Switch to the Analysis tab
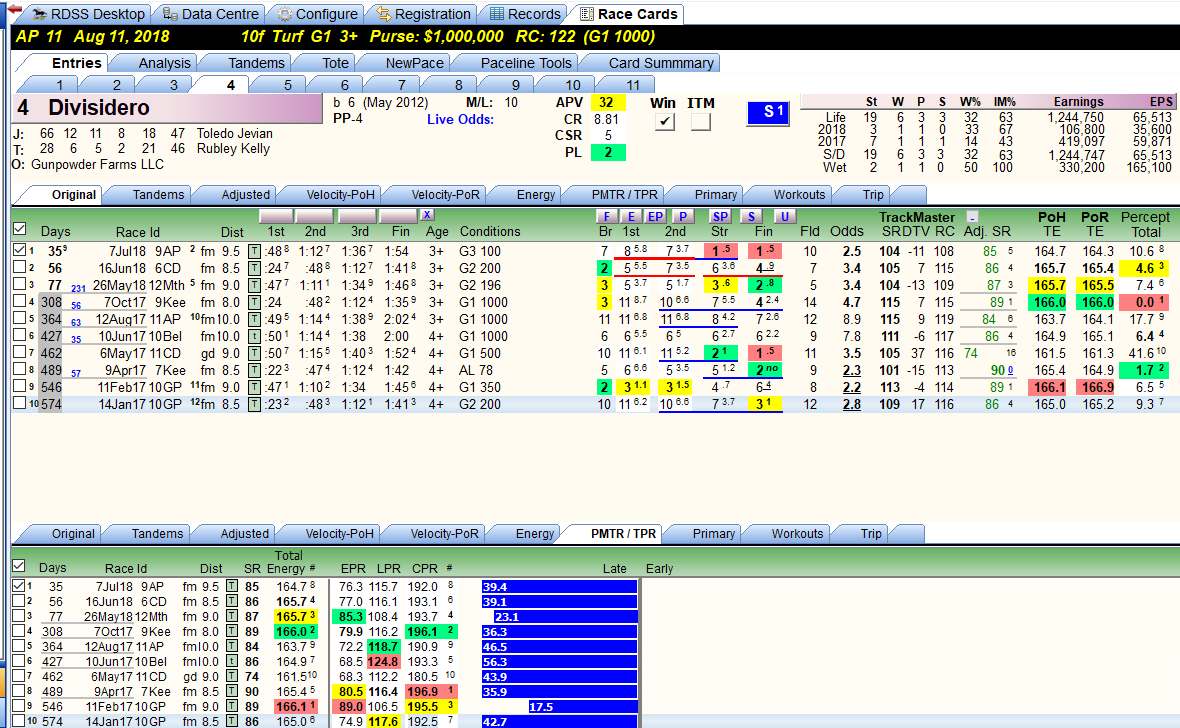This screenshot has width=1180, height=728. click(164, 63)
